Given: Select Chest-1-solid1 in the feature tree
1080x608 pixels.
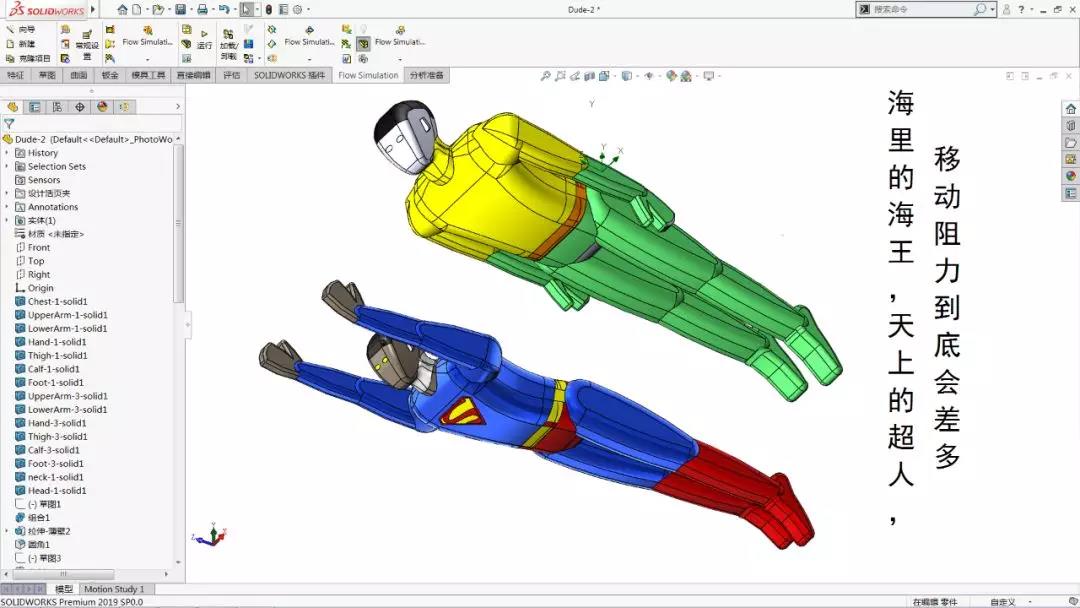Looking at the screenshot, I should coord(57,301).
